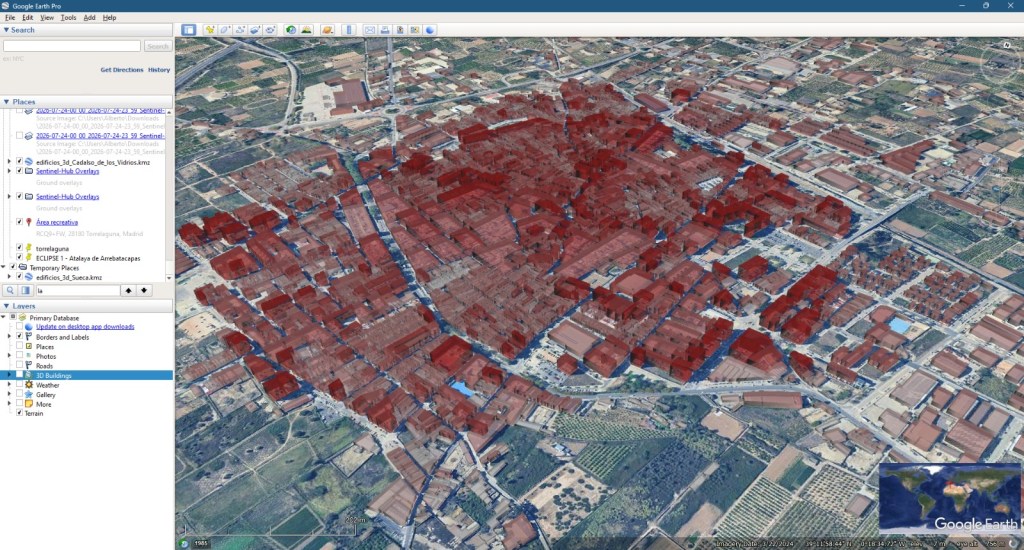
Task: Open the Ruler tool
Action: [x=349, y=29]
